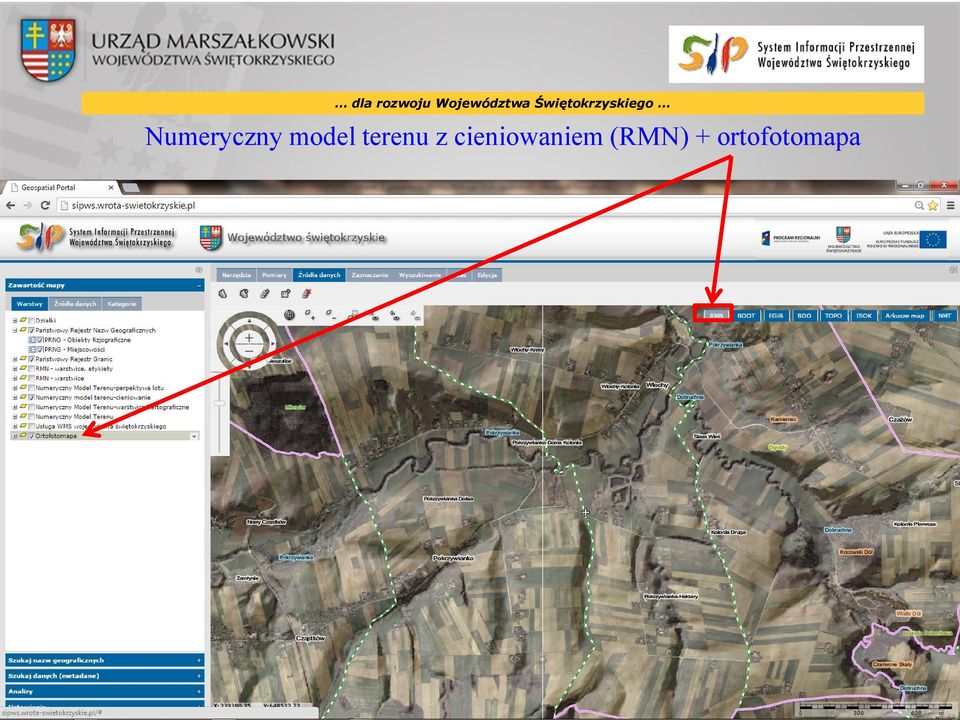The image size is (960, 720).
Task: Click the TOPO map button
Action: pos(833,316)
